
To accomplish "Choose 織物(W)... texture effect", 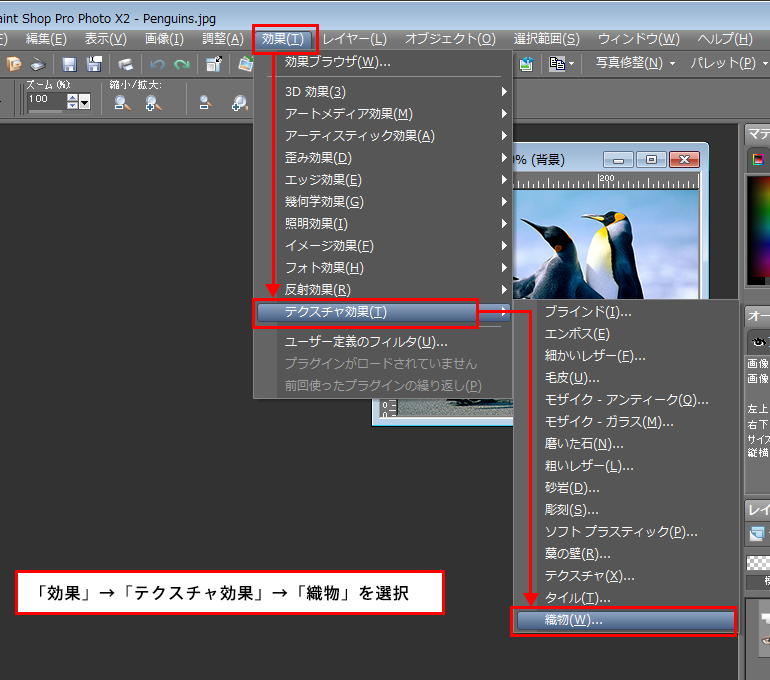I will (x=626, y=621).
